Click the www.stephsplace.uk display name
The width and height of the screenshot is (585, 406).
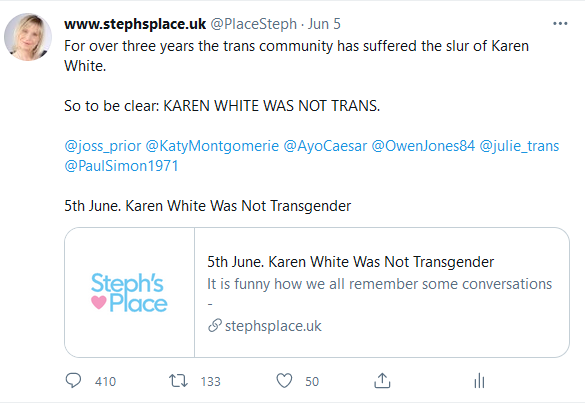coord(135,24)
